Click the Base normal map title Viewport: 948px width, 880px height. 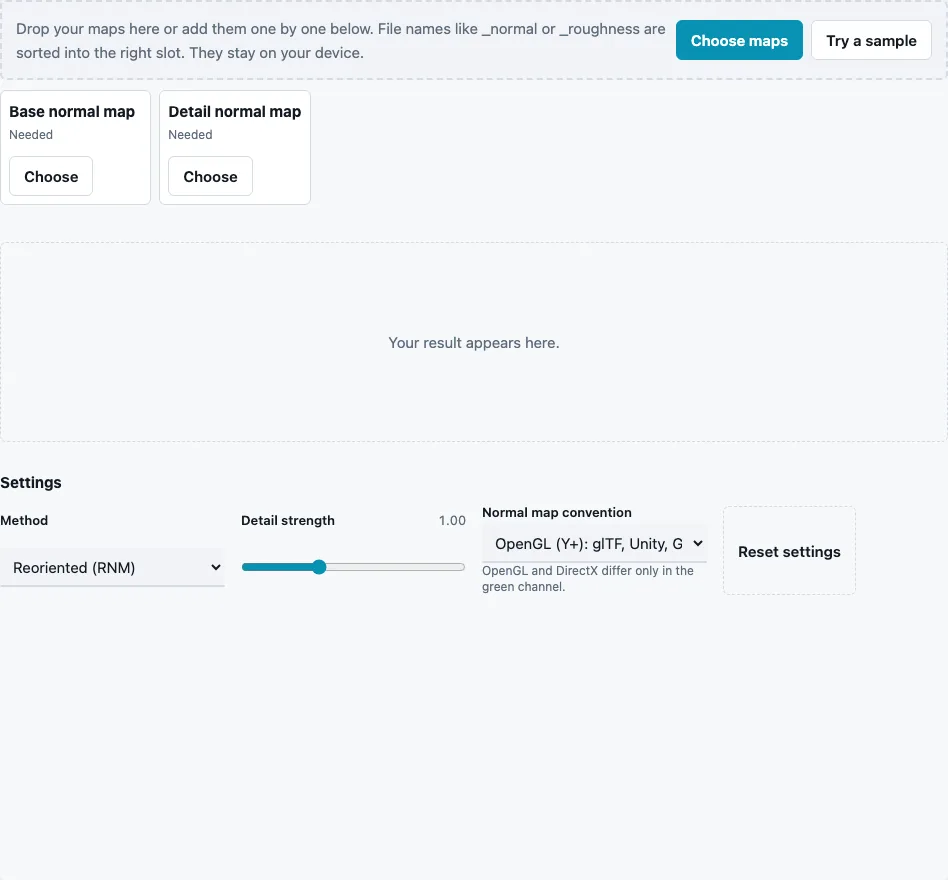[x=72, y=112]
